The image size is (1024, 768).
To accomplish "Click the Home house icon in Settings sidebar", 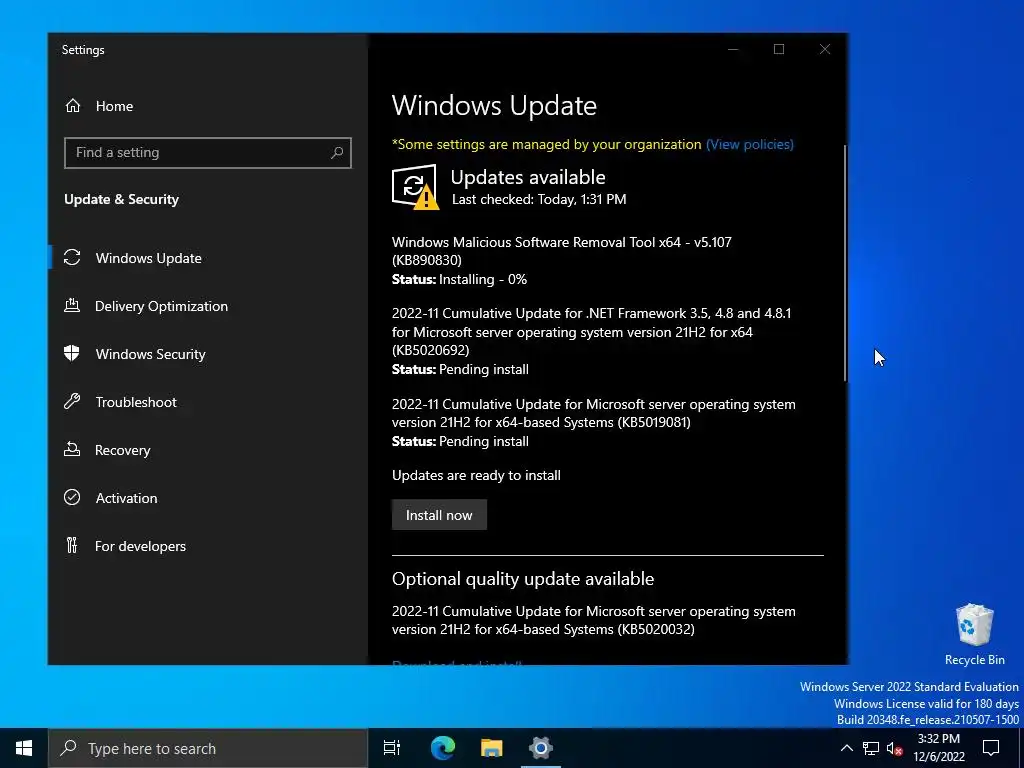I will pyautogui.click(x=72, y=105).
